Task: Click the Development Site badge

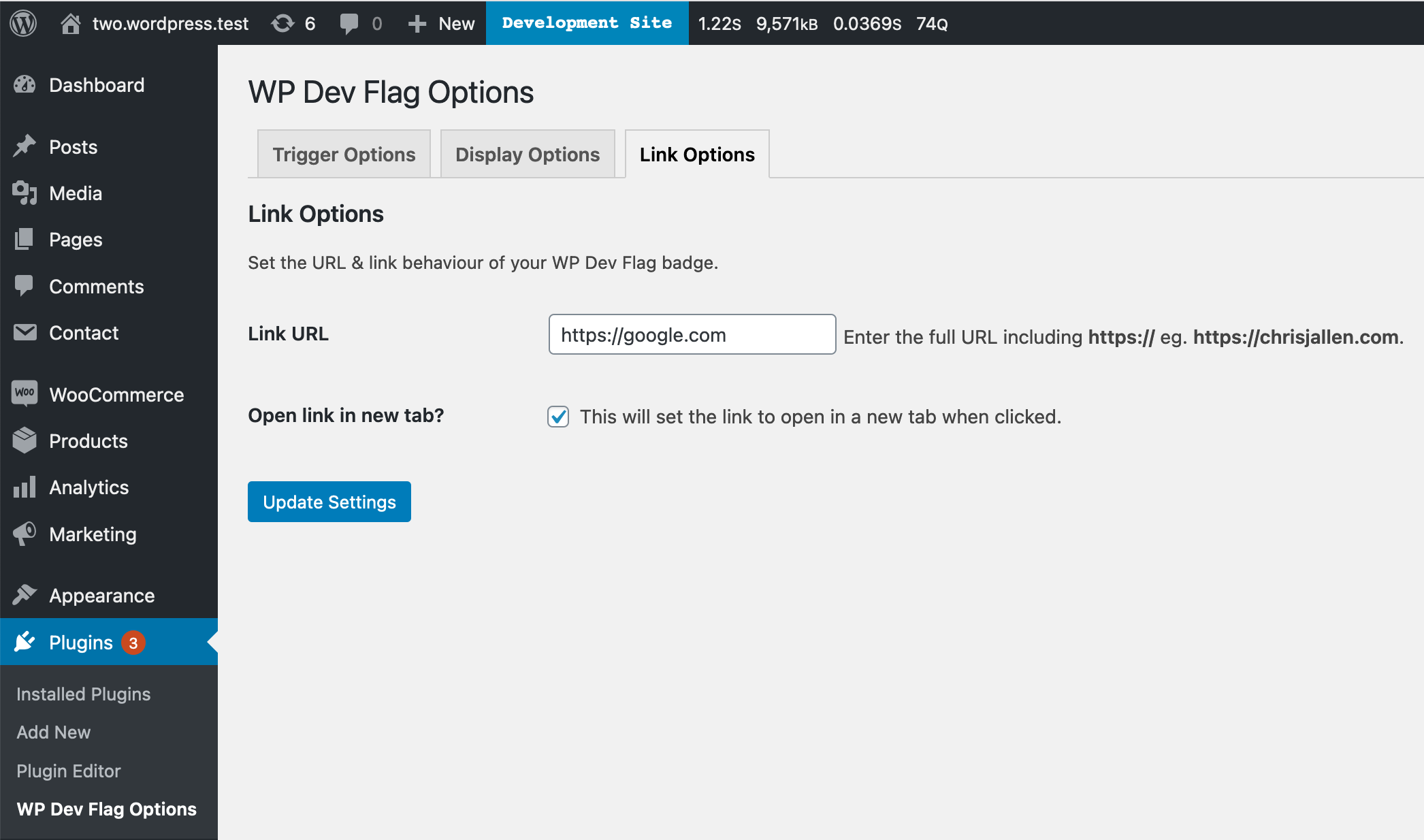Action: [587, 23]
